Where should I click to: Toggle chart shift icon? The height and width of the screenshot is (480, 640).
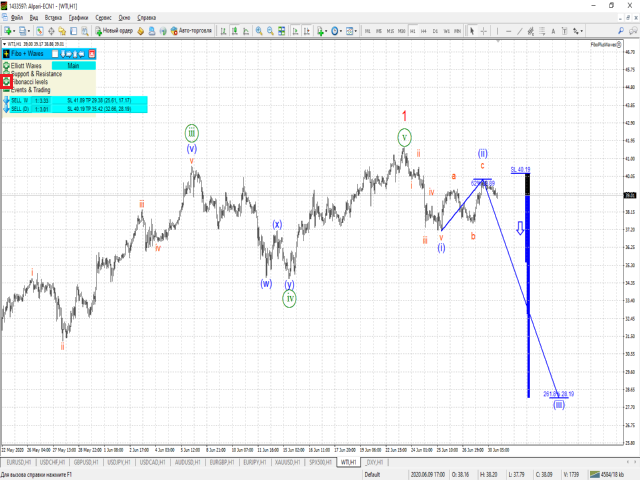click(307, 31)
